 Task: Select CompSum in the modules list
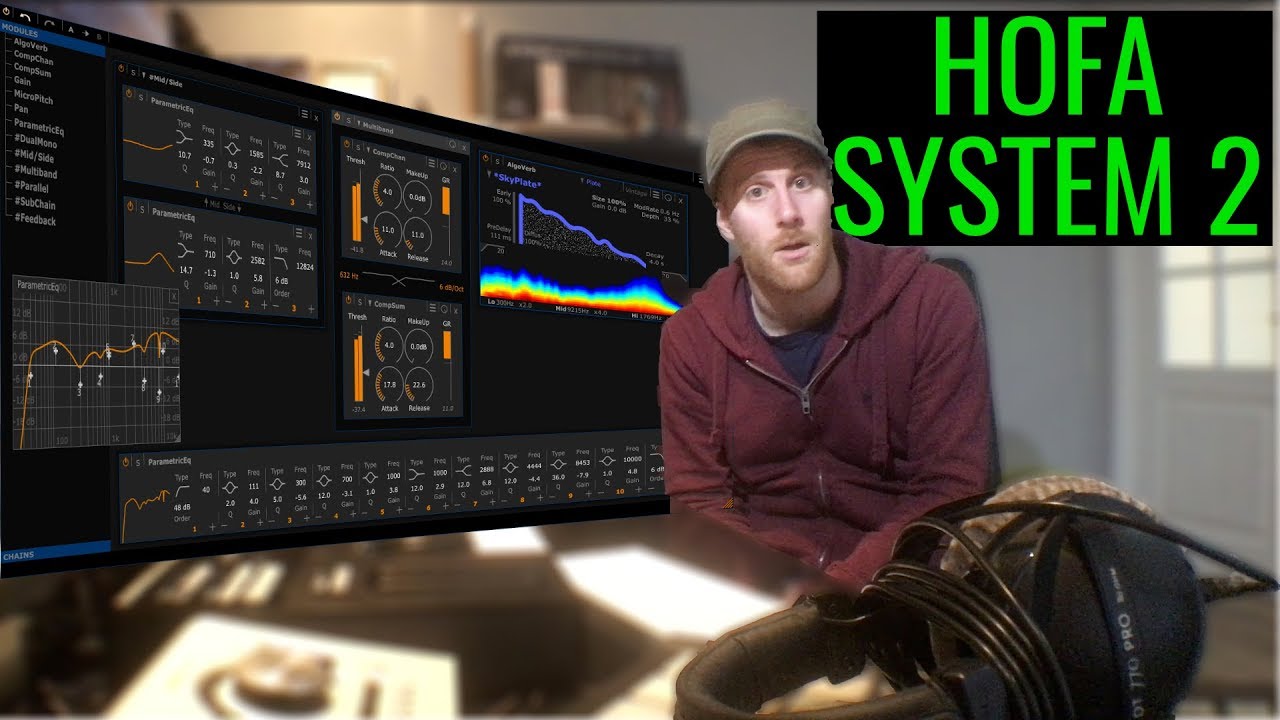32,69
